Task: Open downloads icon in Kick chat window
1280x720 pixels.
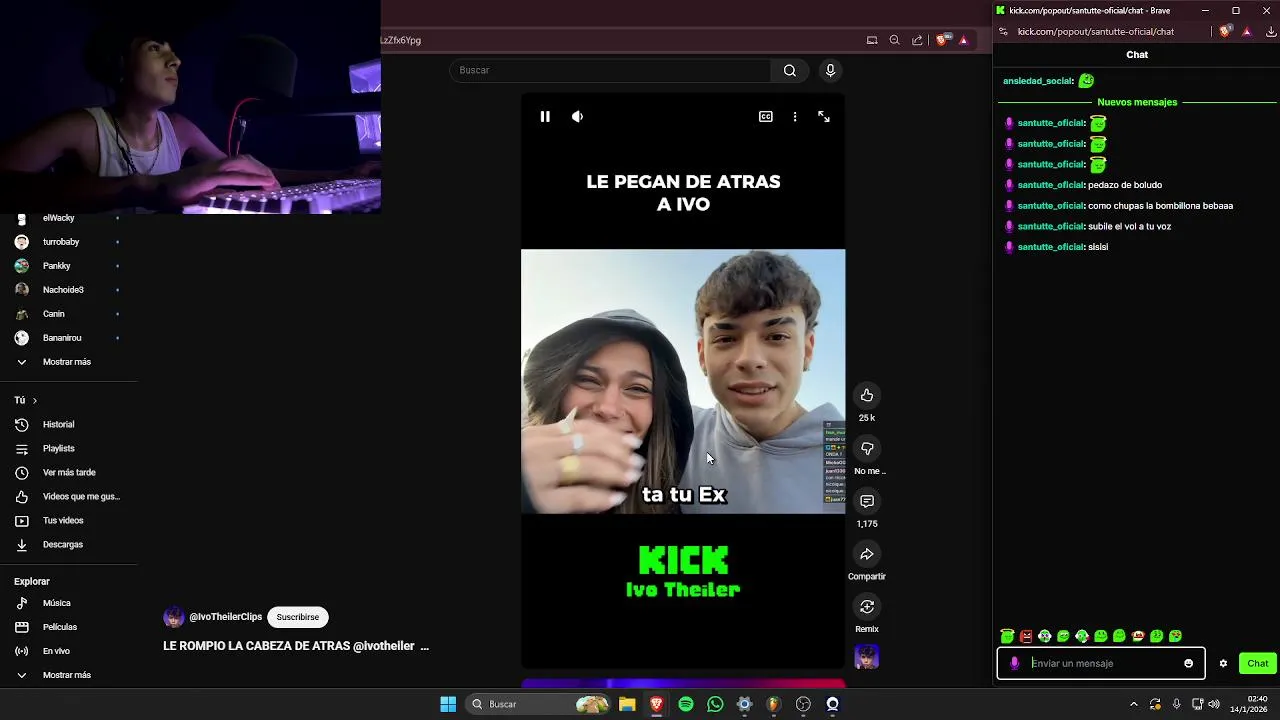Action: [x=1272, y=31]
